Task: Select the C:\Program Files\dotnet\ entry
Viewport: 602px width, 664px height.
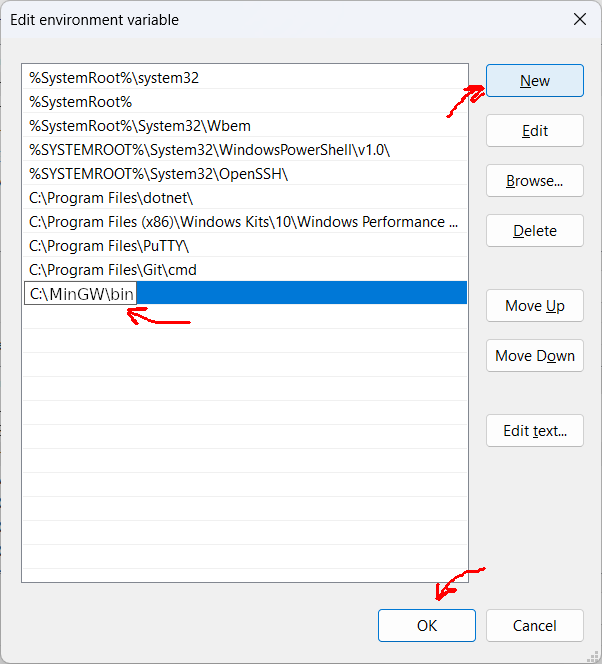Action: 245,198
